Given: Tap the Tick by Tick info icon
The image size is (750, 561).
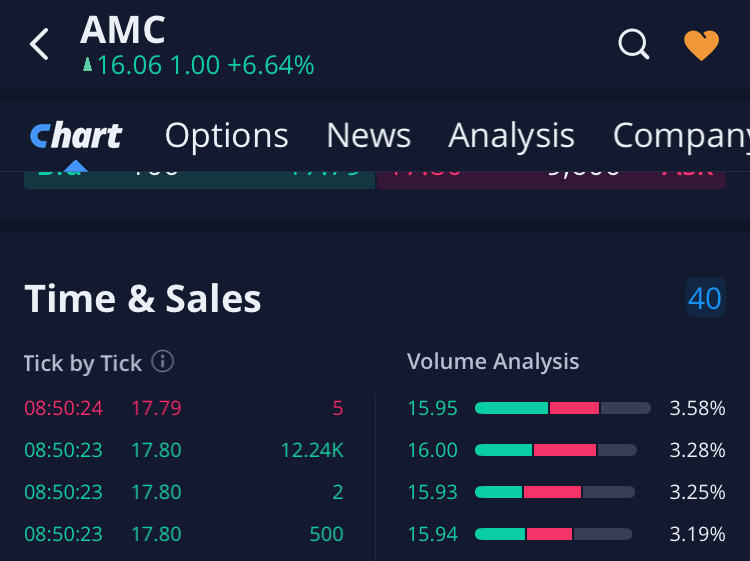Looking at the screenshot, I should tap(163, 361).
